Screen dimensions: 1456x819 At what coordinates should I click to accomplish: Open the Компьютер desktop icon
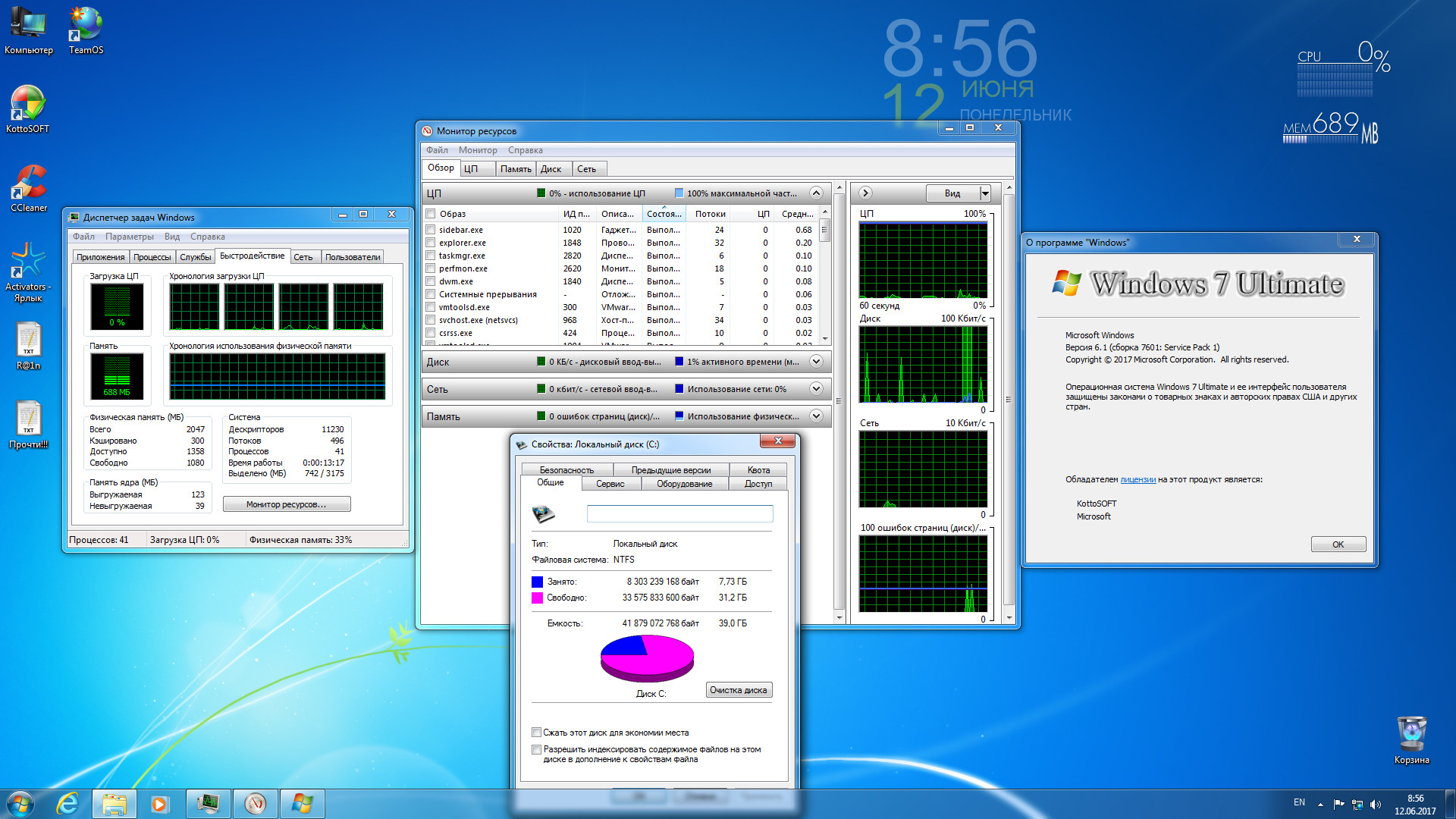29,29
